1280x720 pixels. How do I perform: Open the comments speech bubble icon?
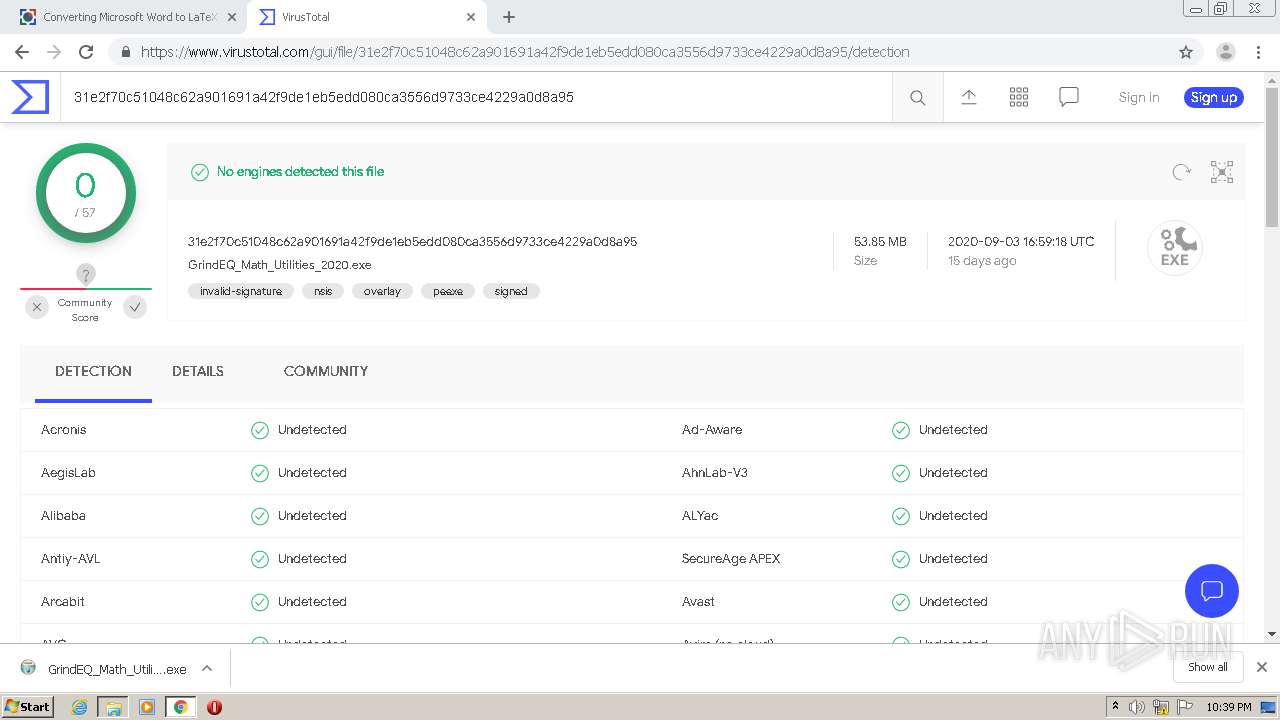coord(1068,97)
